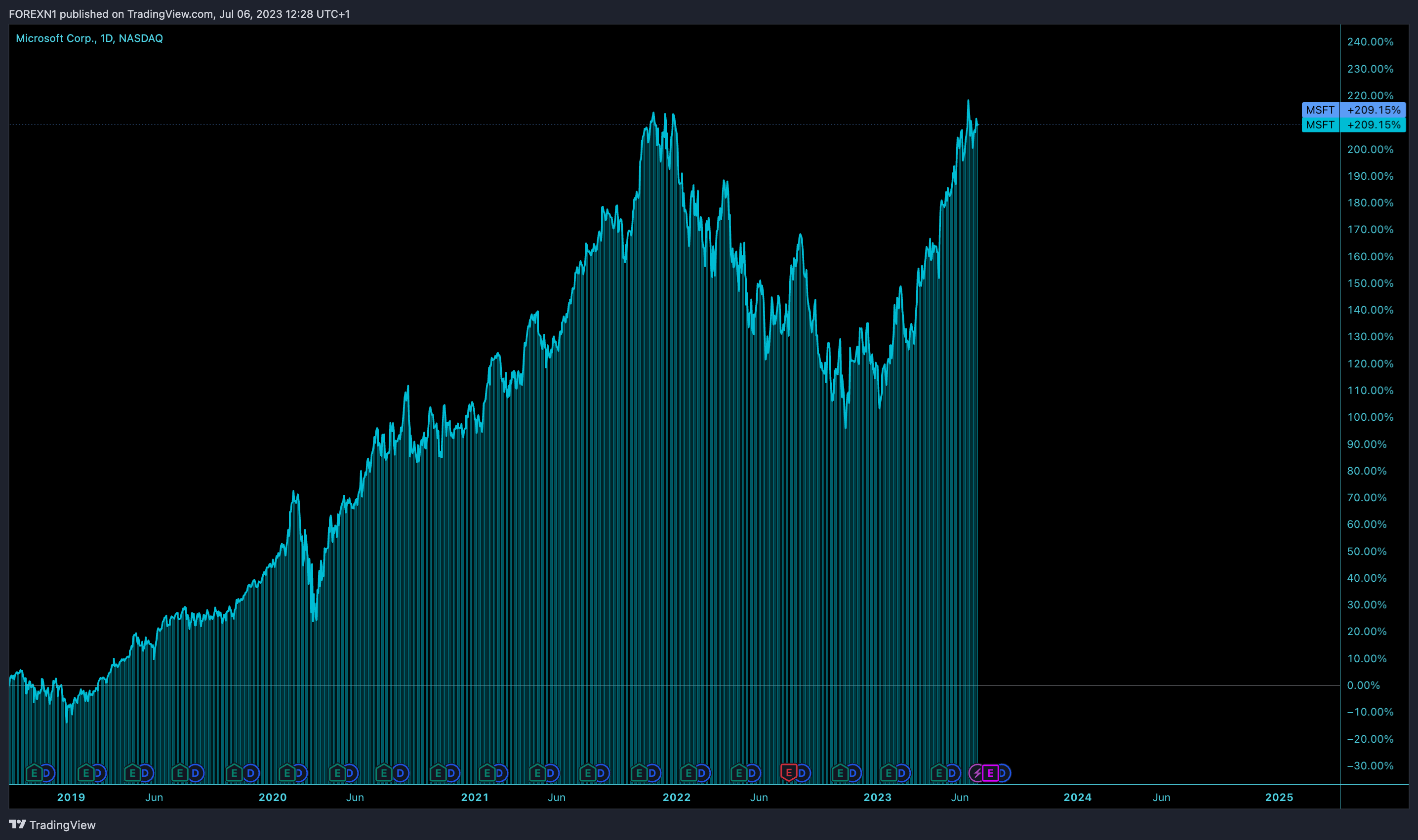Click the 2021 time axis label
The width and height of the screenshot is (1418, 840).
pos(475,798)
